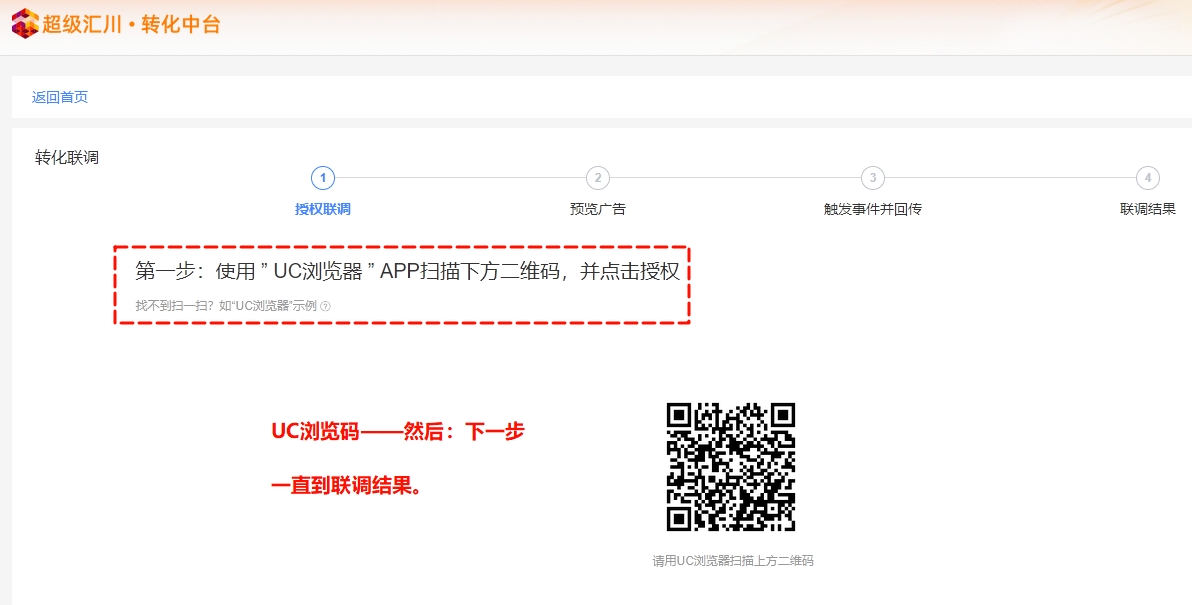Select step 1 circle in progress bar

[323, 178]
